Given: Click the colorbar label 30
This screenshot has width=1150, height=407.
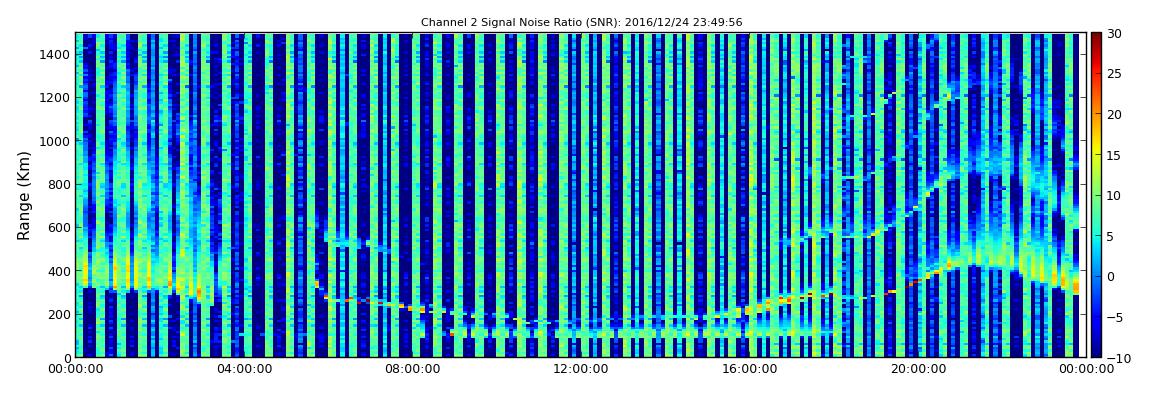Looking at the screenshot, I should tap(1114, 33).
